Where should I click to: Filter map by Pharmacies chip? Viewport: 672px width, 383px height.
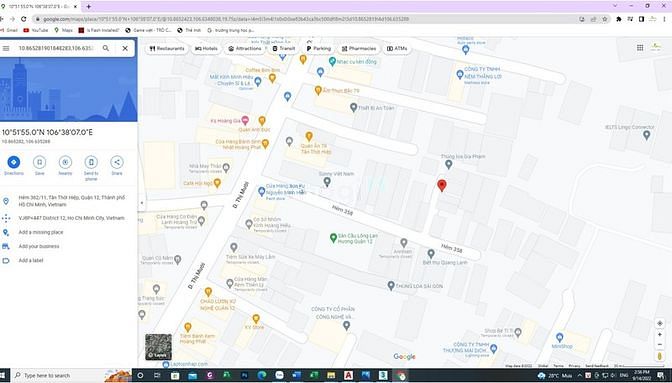(359, 48)
